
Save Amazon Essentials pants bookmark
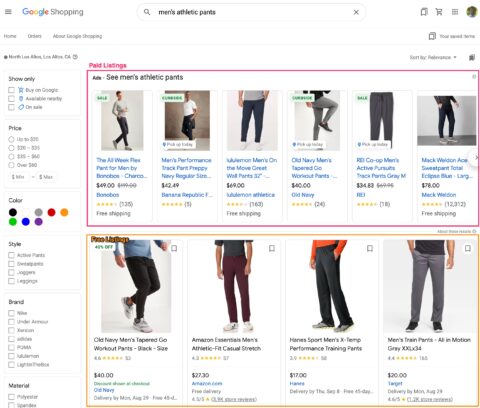pos(272,248)
